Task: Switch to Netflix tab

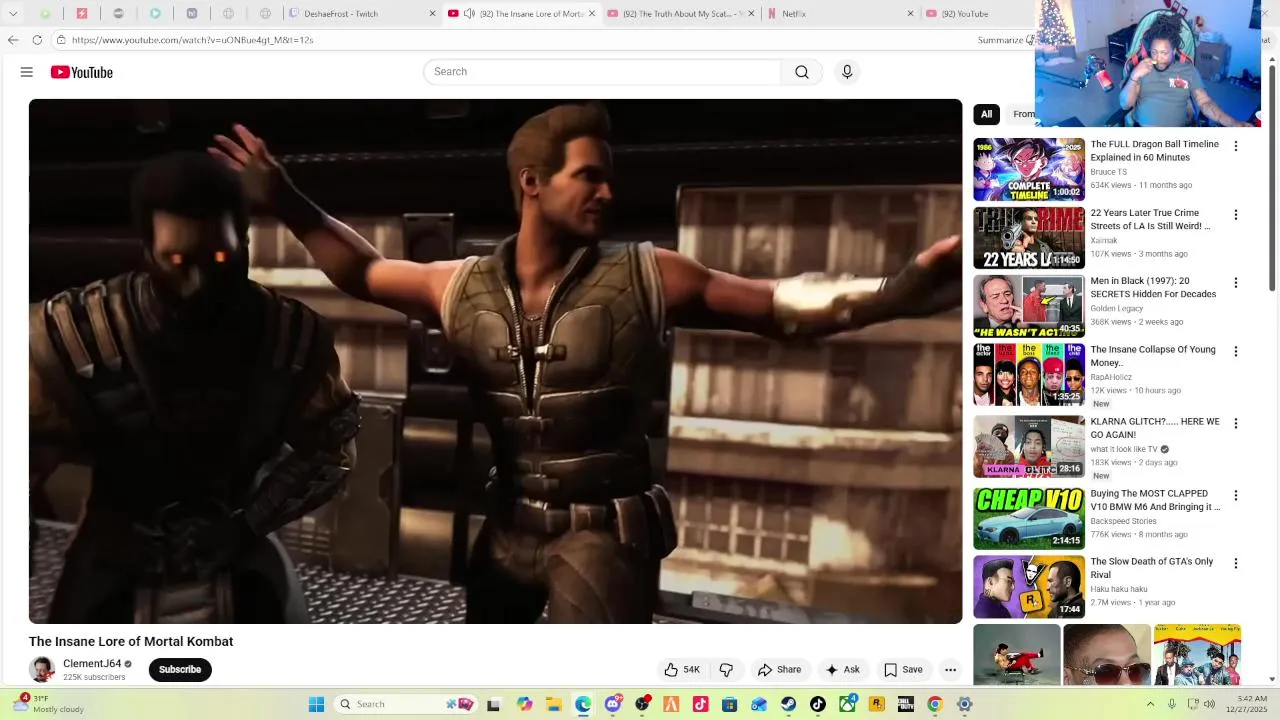Action: point(836,14)
